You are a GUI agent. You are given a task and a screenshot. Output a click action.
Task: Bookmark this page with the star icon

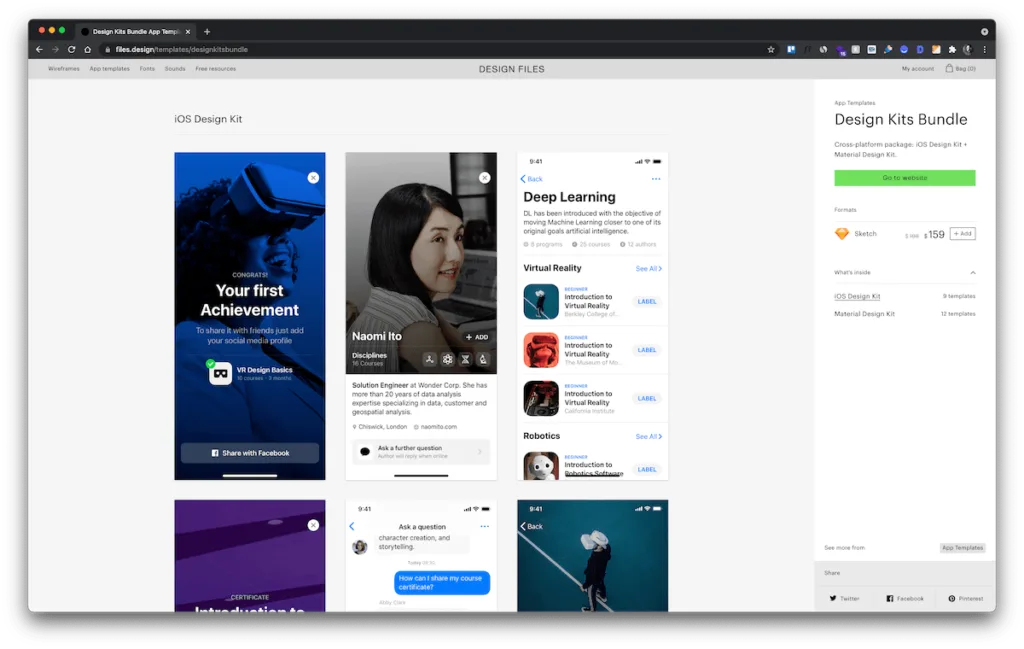[771, 50]
